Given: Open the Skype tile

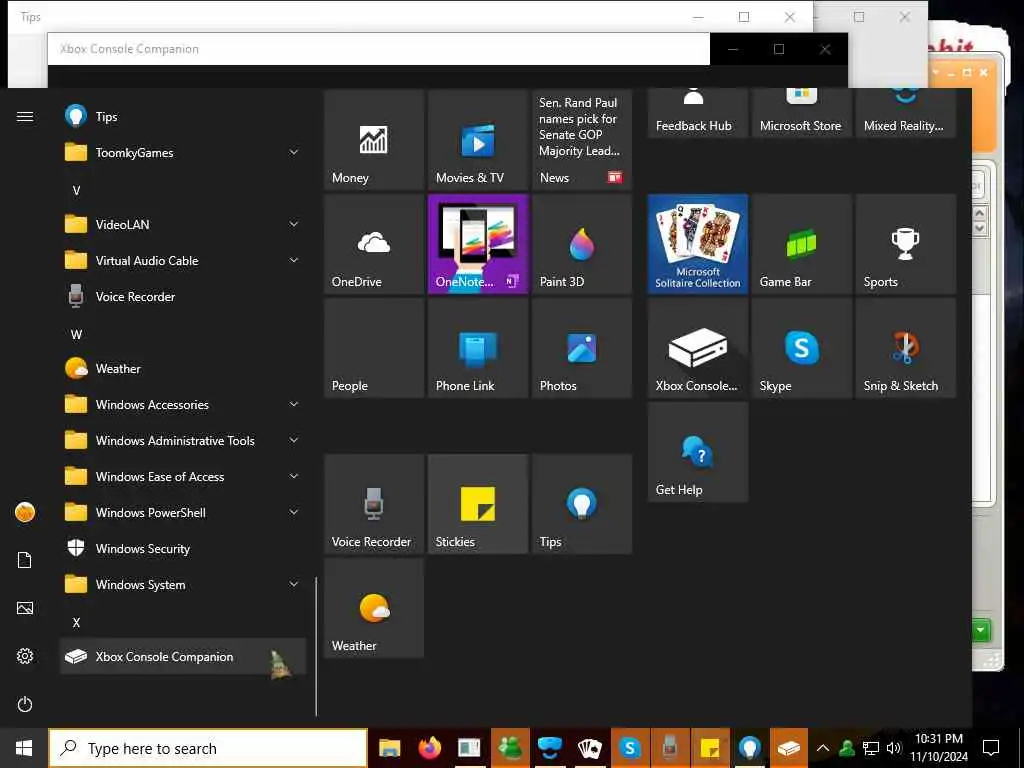Looking at the screenshot, I should tap(801, 347).
